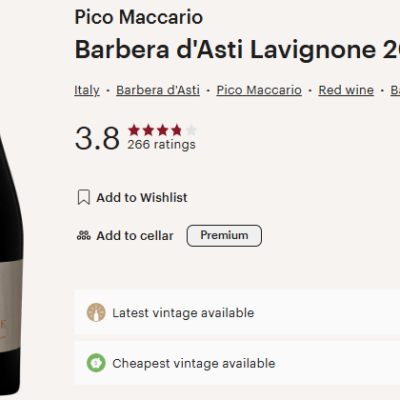Screen dimensions: 400x400
Task: Click the cellar bottles icon
Action: pyautogui.click(x=84, y=235)
